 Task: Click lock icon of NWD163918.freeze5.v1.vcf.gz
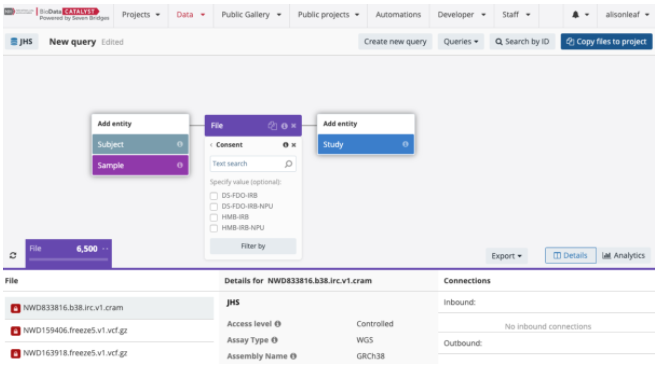pos(16,353)
